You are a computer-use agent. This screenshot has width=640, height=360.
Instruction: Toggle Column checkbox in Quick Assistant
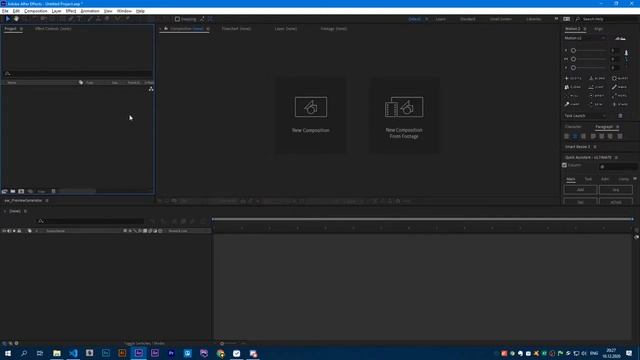pos(564,165)
